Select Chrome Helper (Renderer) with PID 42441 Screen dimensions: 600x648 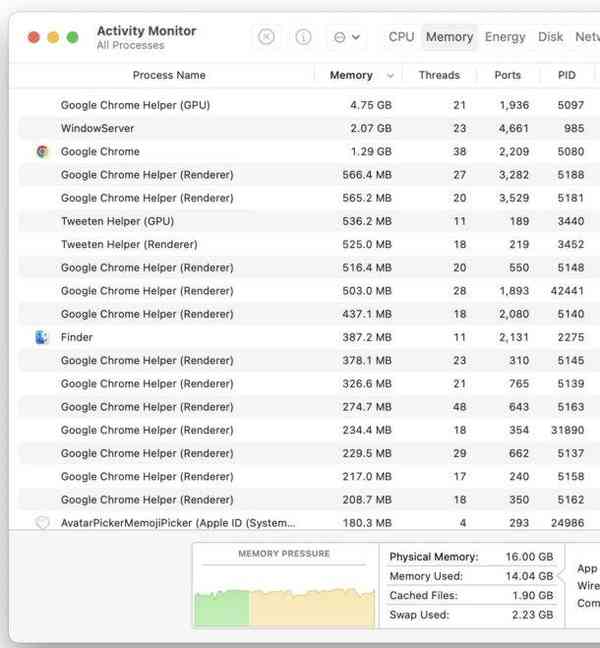pyautogui.click(x=309, y=291)
